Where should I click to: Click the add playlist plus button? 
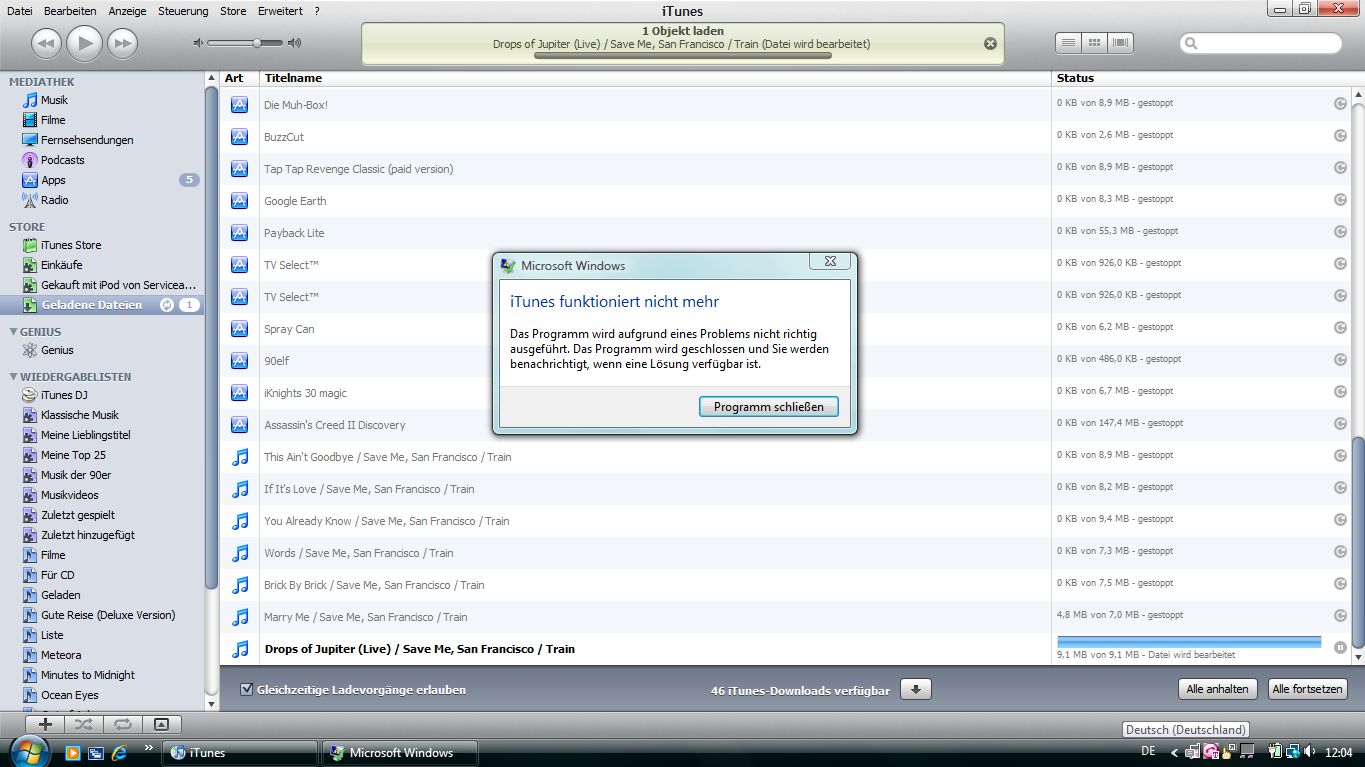(x=45, y=724)
